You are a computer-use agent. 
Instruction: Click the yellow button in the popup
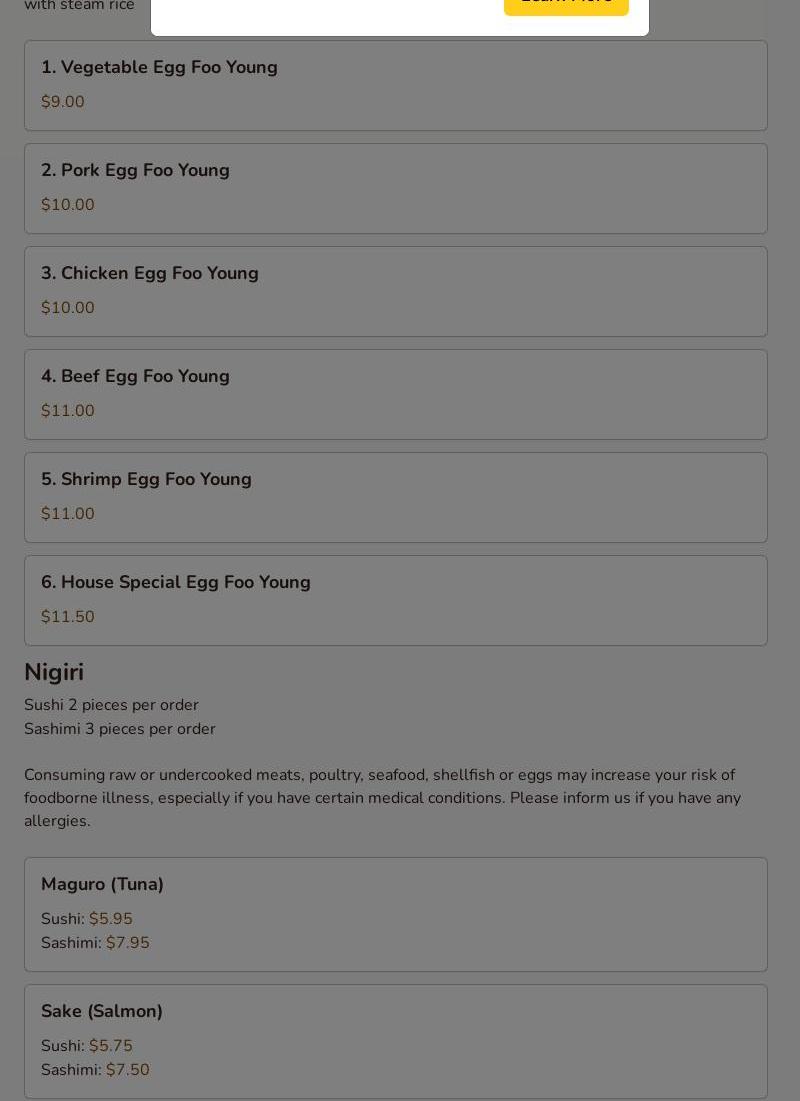[x=566, y=5]
